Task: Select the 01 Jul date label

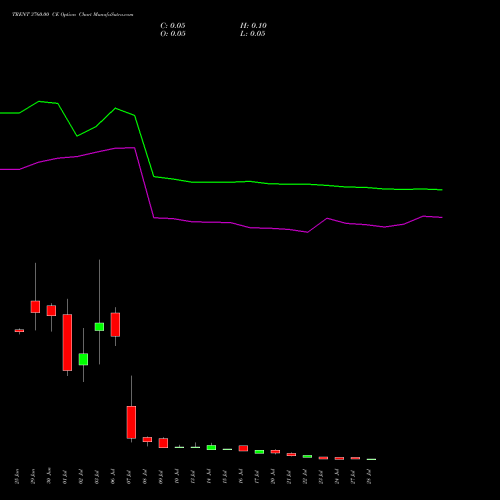Action: 65,477
